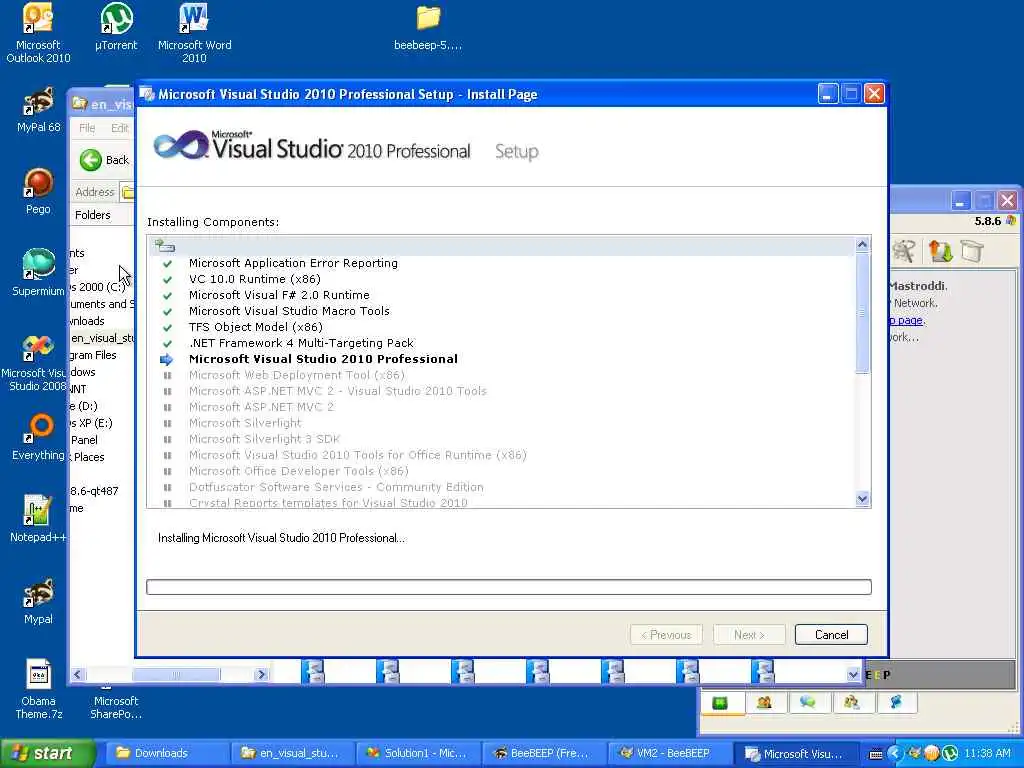Screen dimensions: 1024x768
Task: Open the Windows Start menu
Action: coord(46,753)
